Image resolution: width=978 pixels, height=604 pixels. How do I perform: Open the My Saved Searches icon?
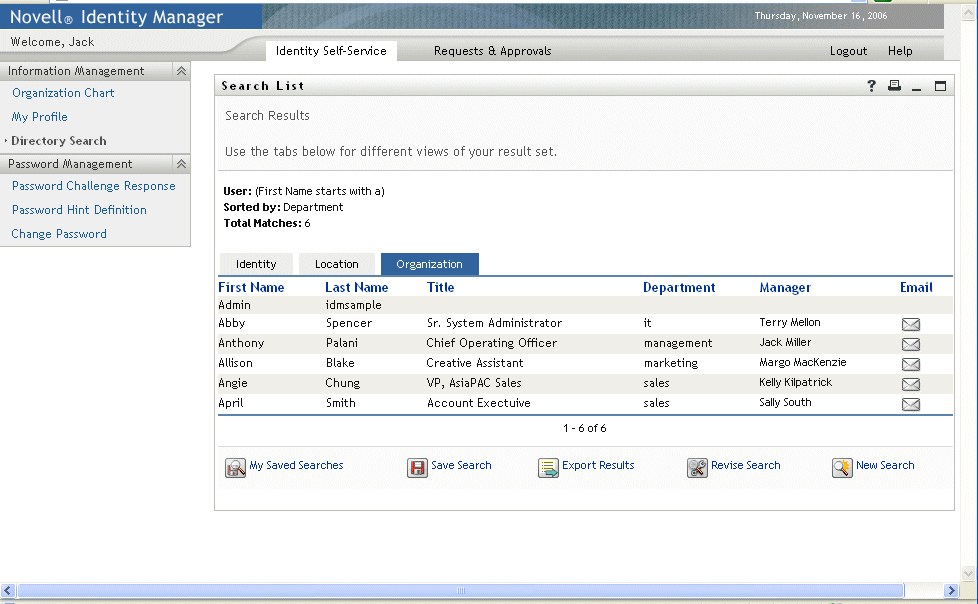pos(235,467)
